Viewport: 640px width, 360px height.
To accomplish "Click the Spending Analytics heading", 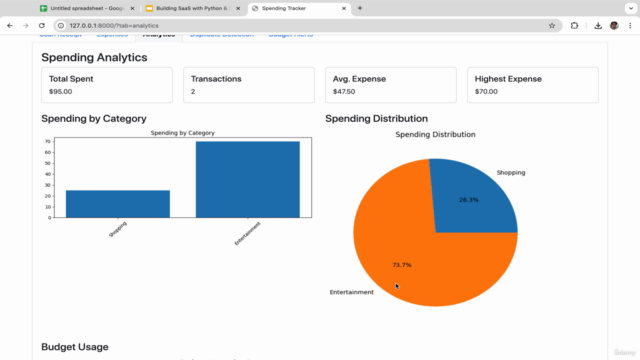I will tap(94, 58).
